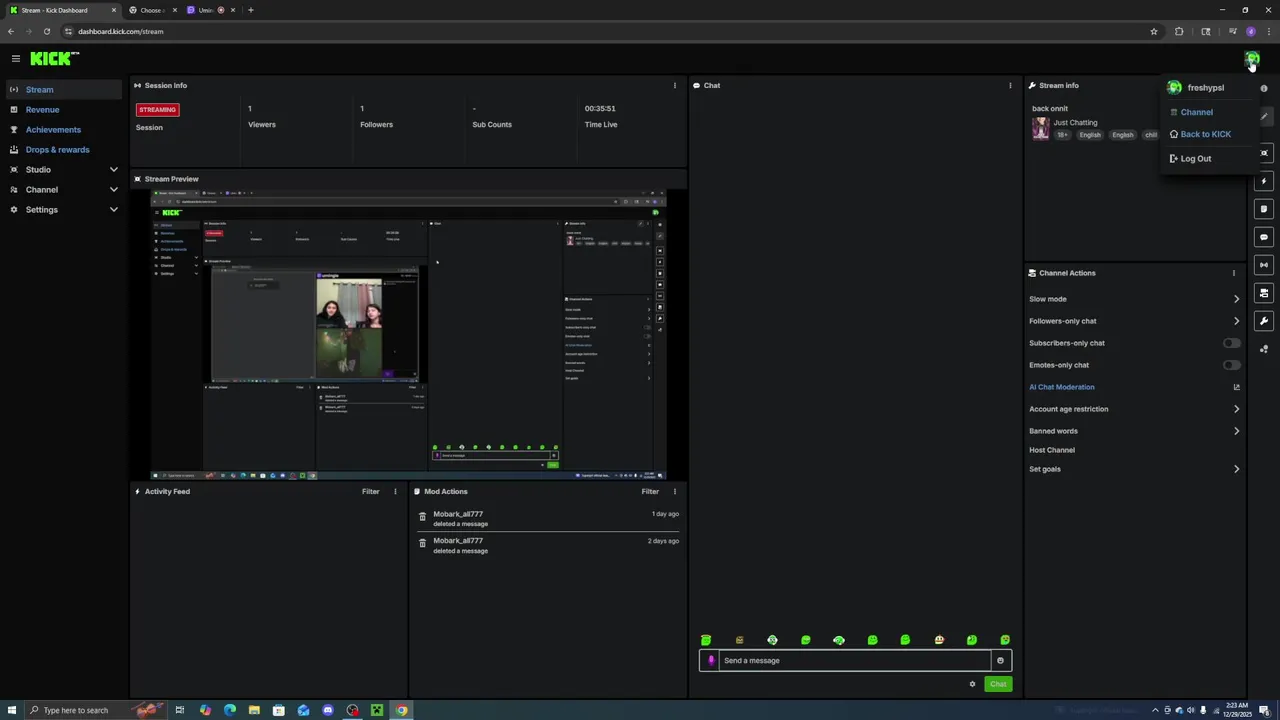Open Drops & rewards page
Screen dimensions: 1280x720
(x=57, y=150)
